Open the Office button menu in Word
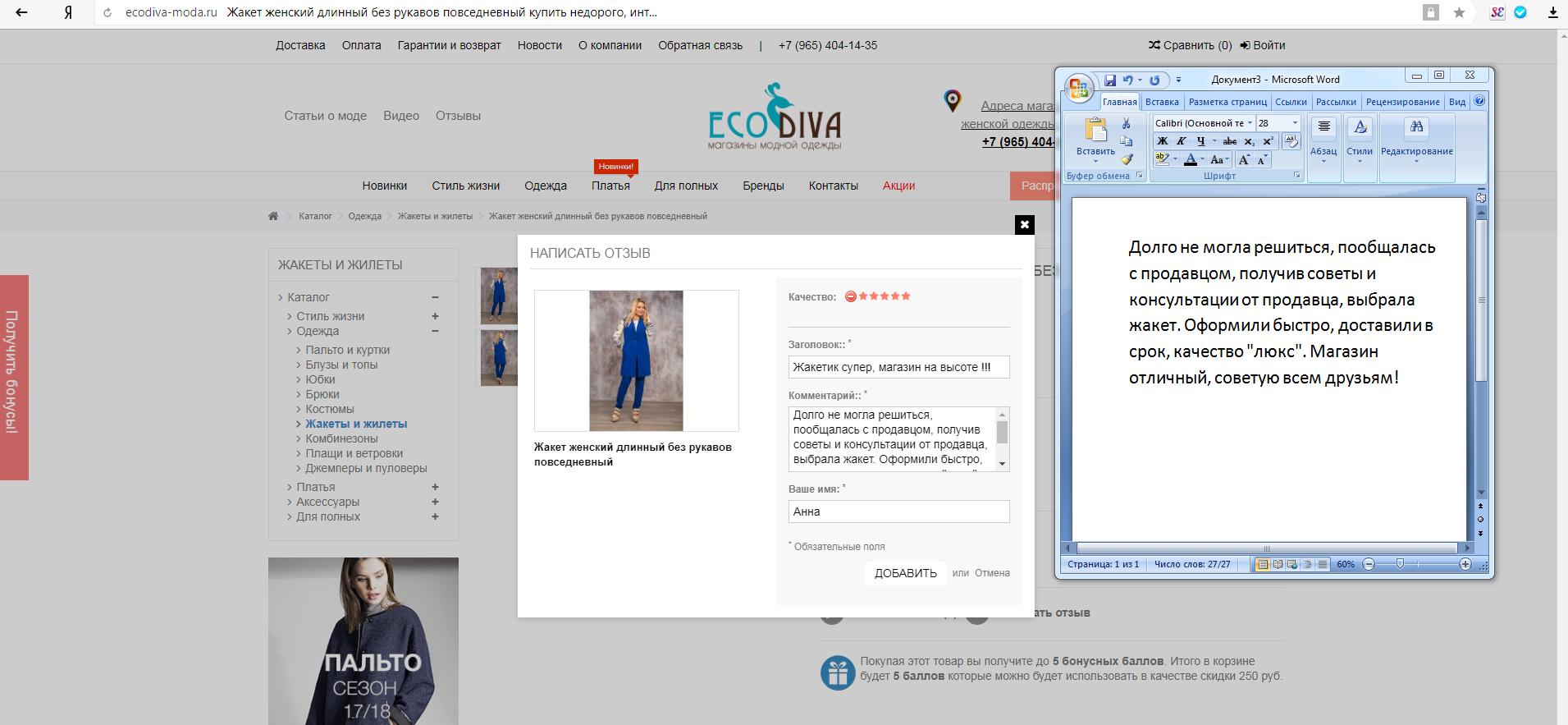1568x725 pixels. coord(1079,89)
